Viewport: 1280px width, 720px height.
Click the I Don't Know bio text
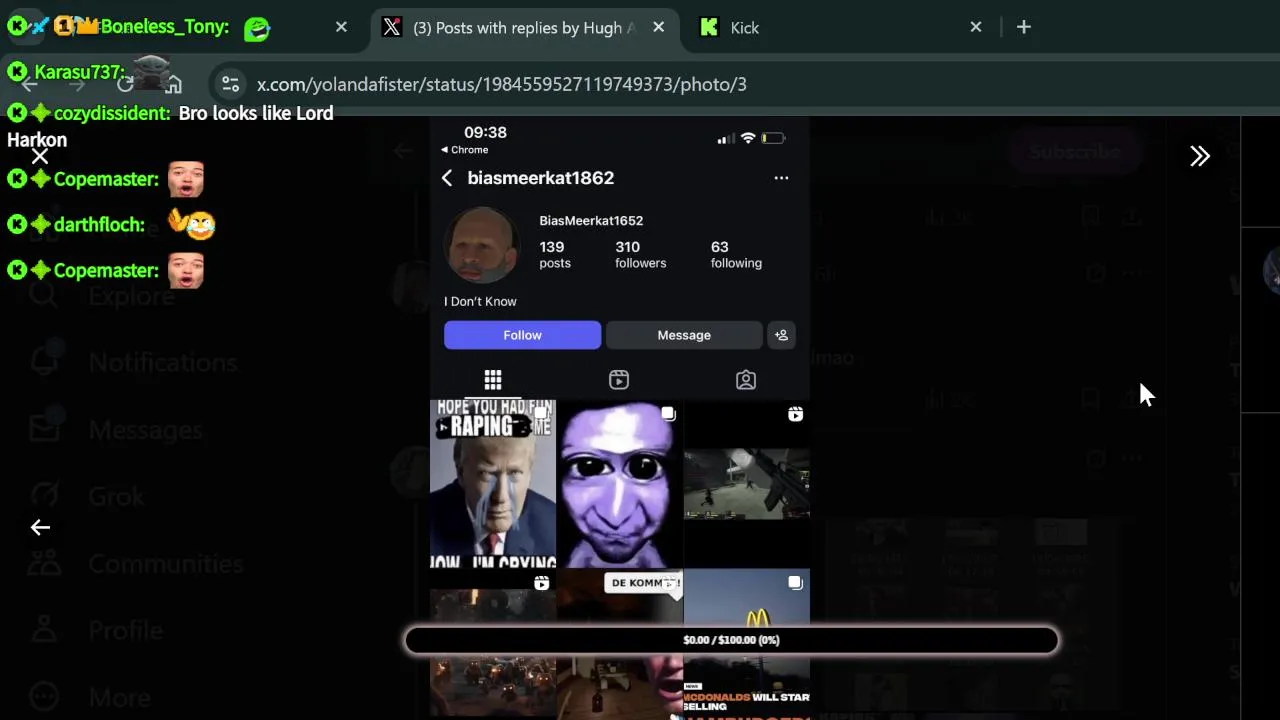pos(480,301)
